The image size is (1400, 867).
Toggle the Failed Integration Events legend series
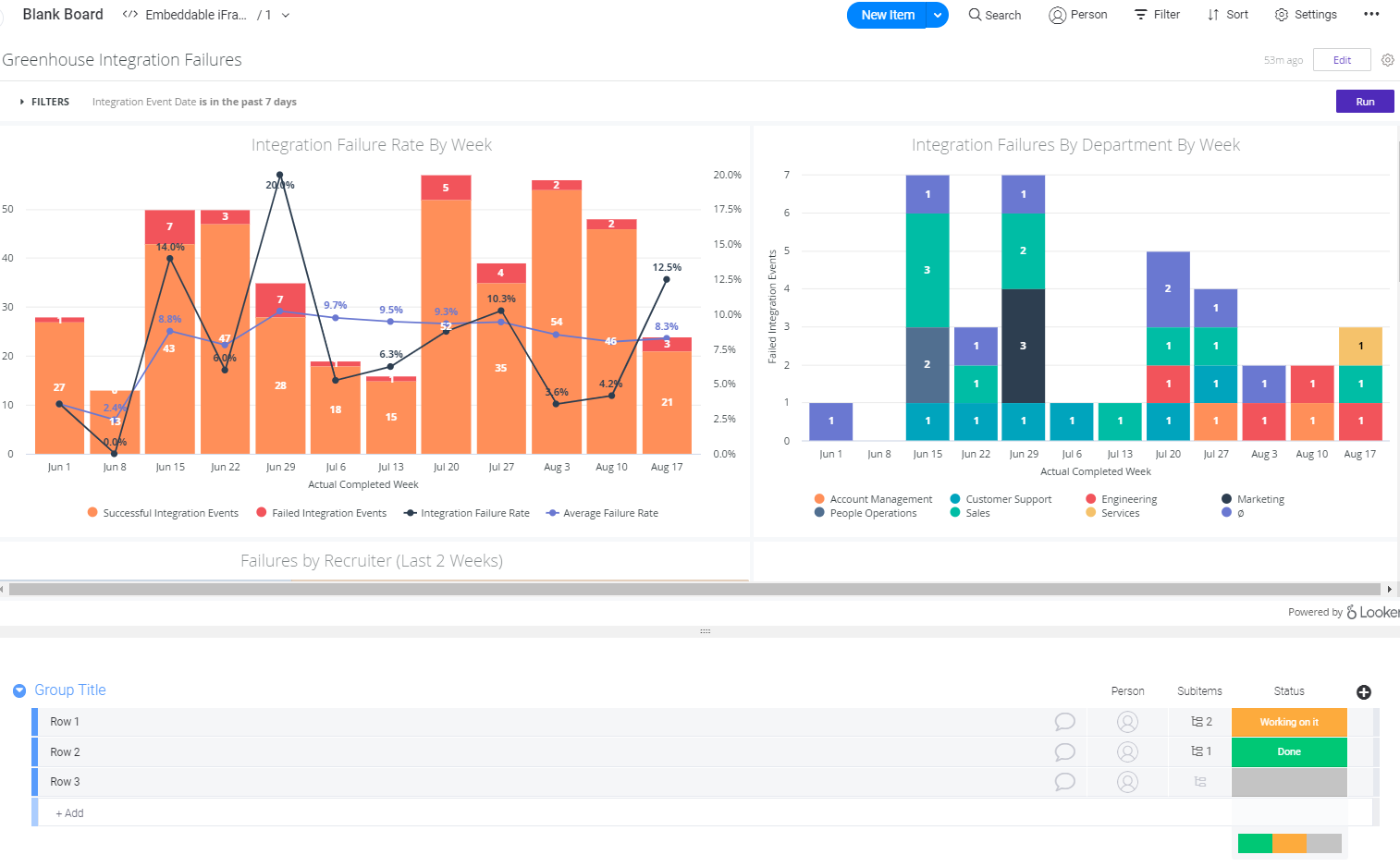322,513
